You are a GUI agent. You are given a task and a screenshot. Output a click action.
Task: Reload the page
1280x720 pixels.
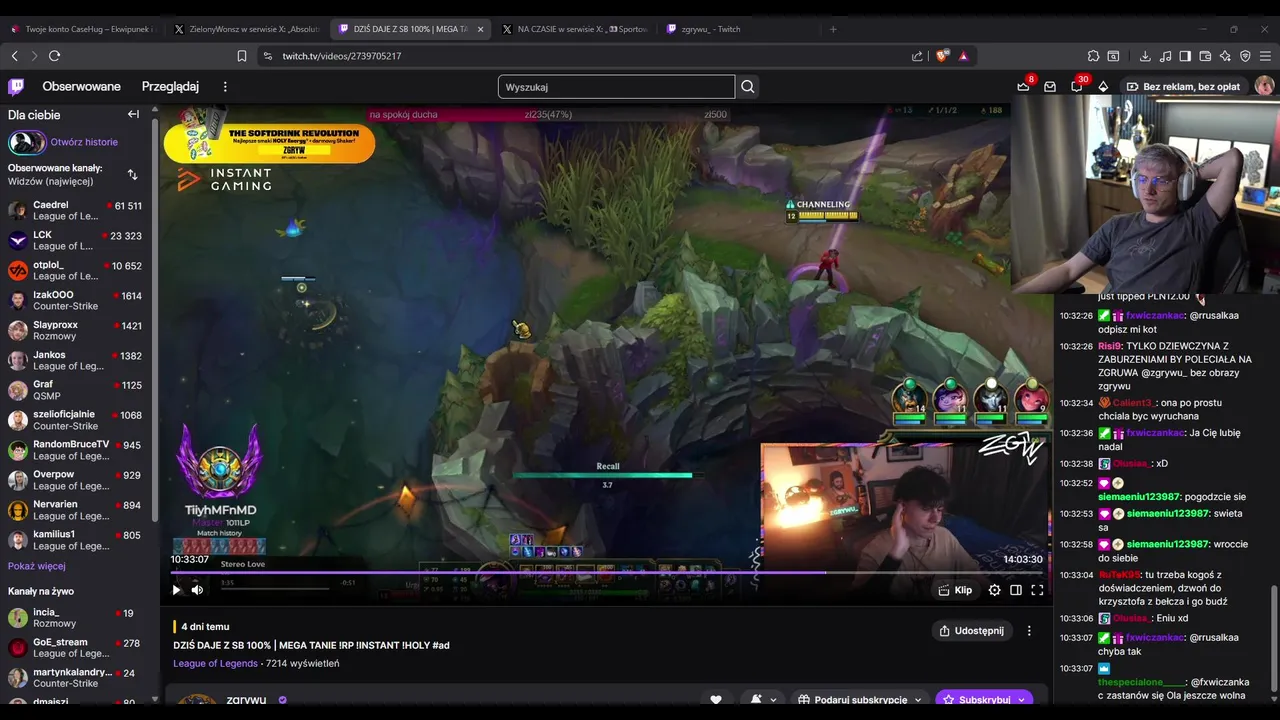(54, 56)
